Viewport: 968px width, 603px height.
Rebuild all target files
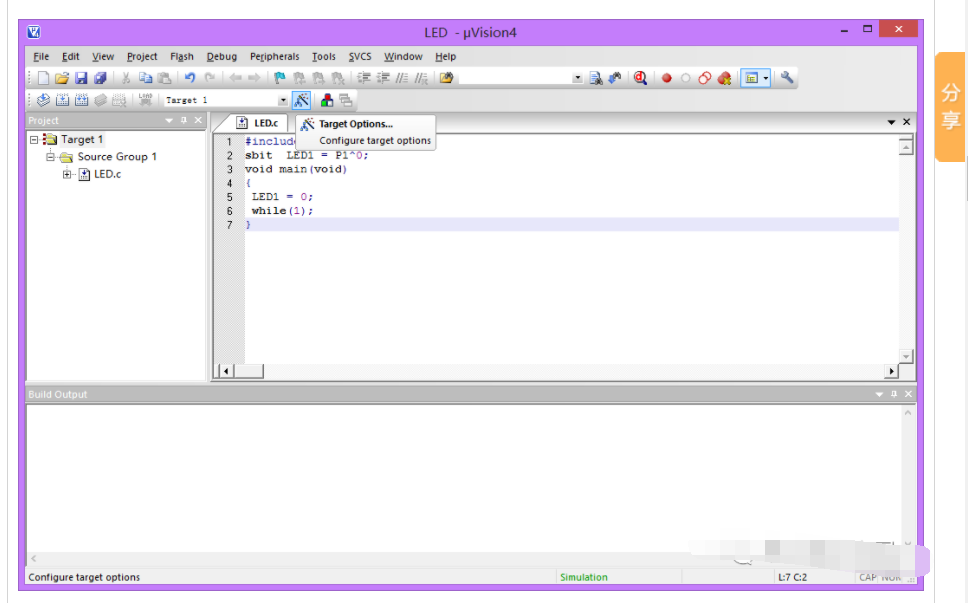point(81,100)
